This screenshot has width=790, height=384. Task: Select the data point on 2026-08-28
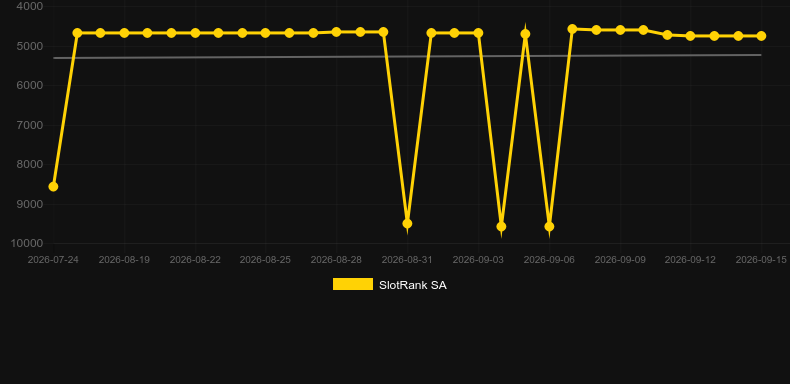point(337,32)
